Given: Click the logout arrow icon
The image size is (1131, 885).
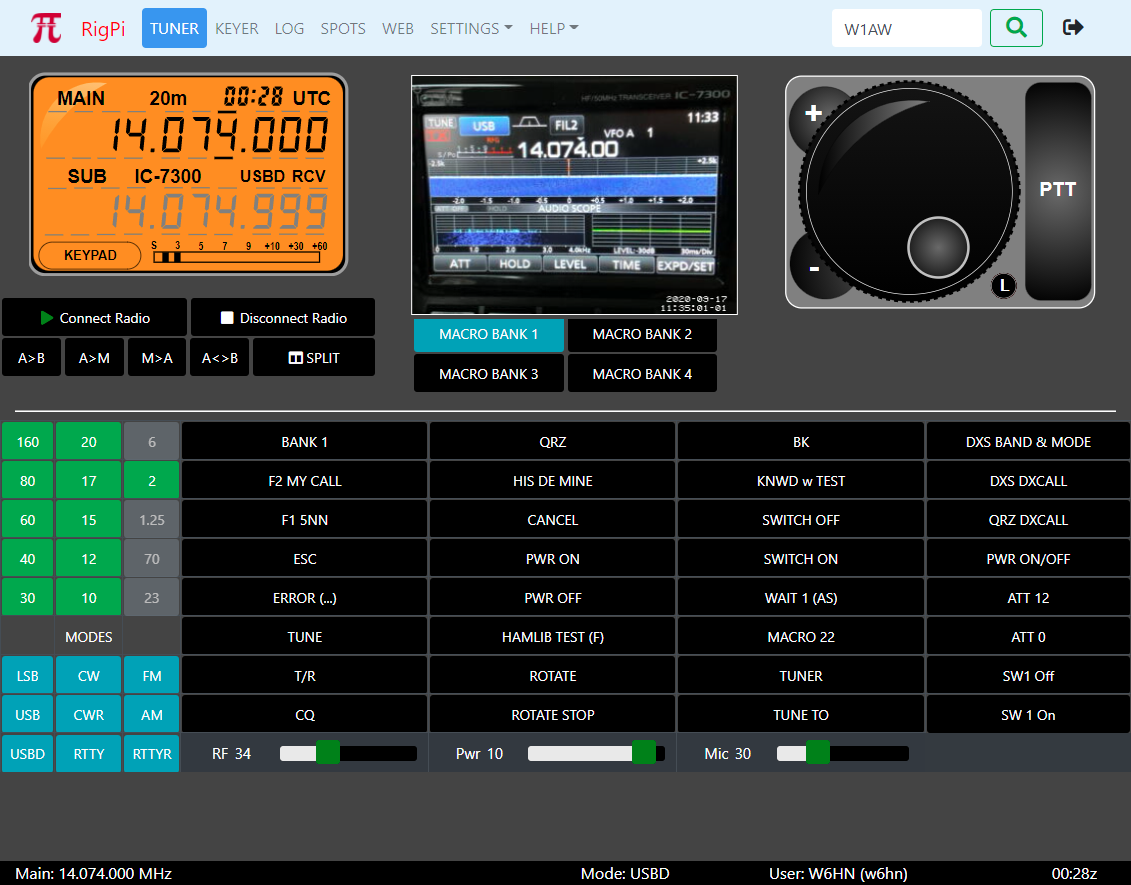Looking at the screenshot, I should (x=1073, y=28).
